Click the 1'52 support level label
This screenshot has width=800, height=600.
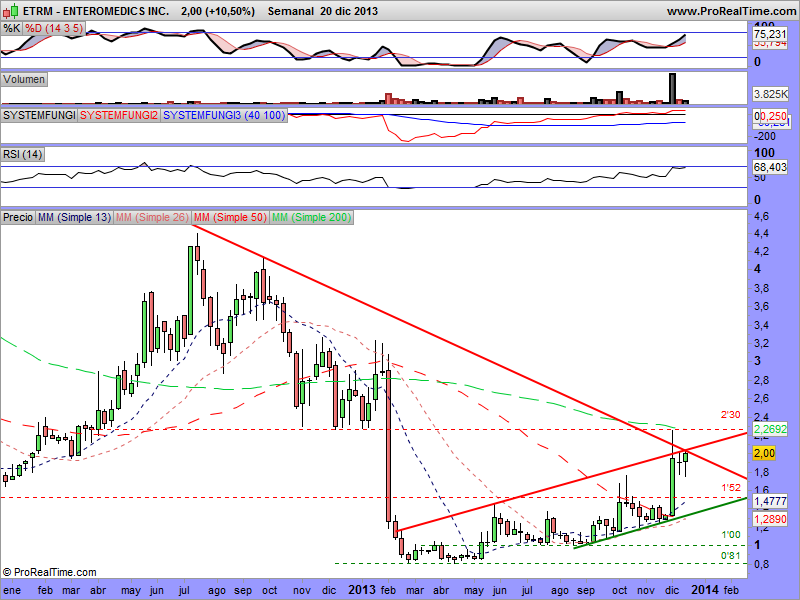[x=731, y=488]
